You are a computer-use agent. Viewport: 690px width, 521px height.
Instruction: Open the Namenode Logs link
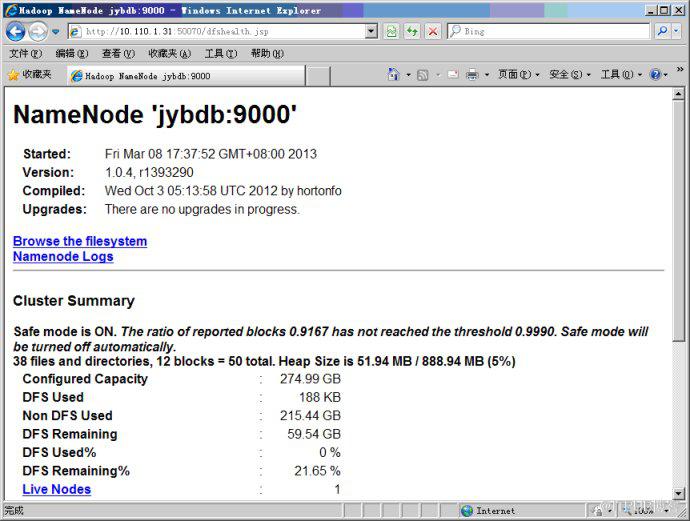63,257
